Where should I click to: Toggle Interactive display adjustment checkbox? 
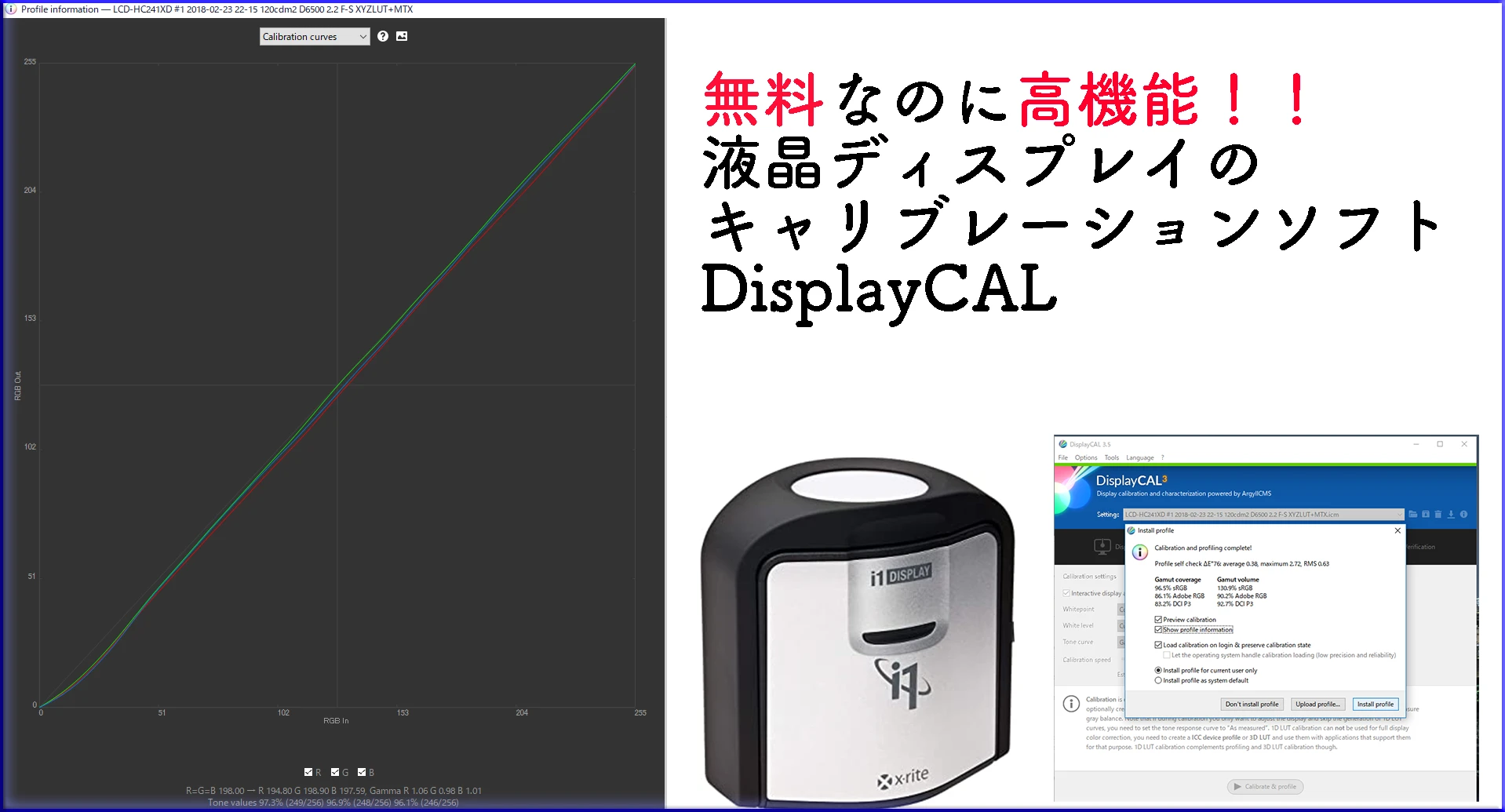tap(1066, 593)
